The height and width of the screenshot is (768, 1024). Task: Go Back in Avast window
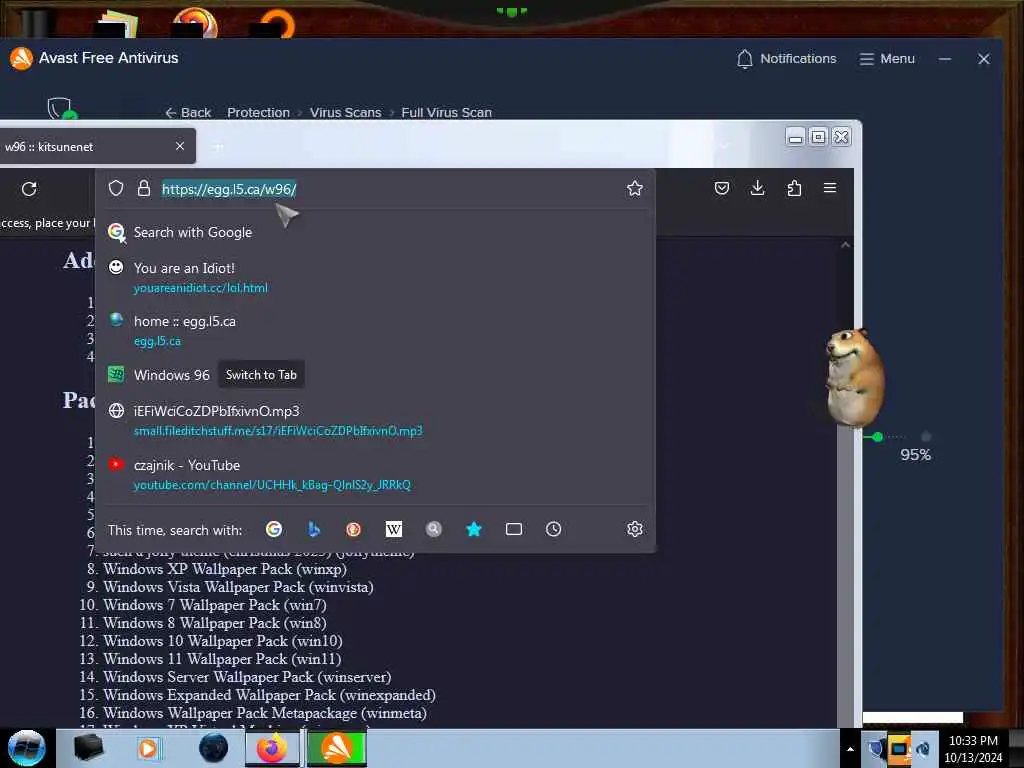pyautogui.click(x=188, y=112)
